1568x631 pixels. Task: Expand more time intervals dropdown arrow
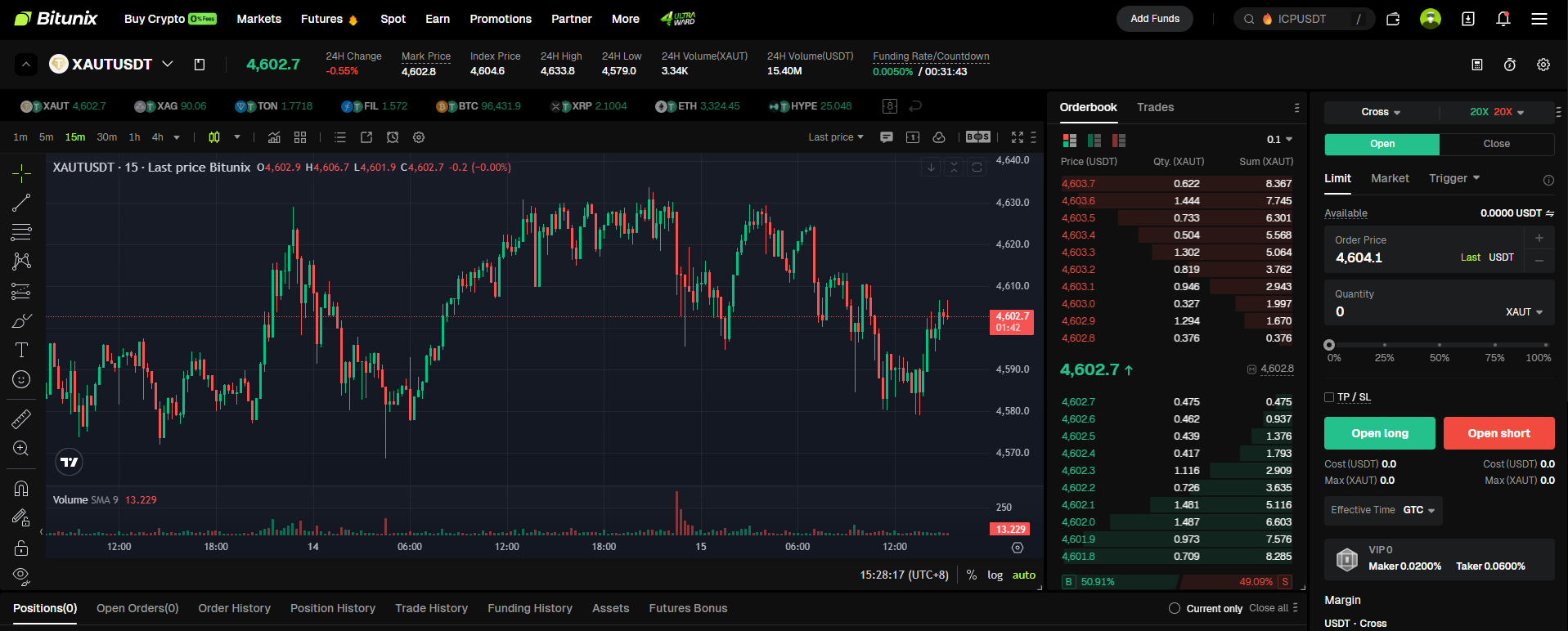pos(177,137)
